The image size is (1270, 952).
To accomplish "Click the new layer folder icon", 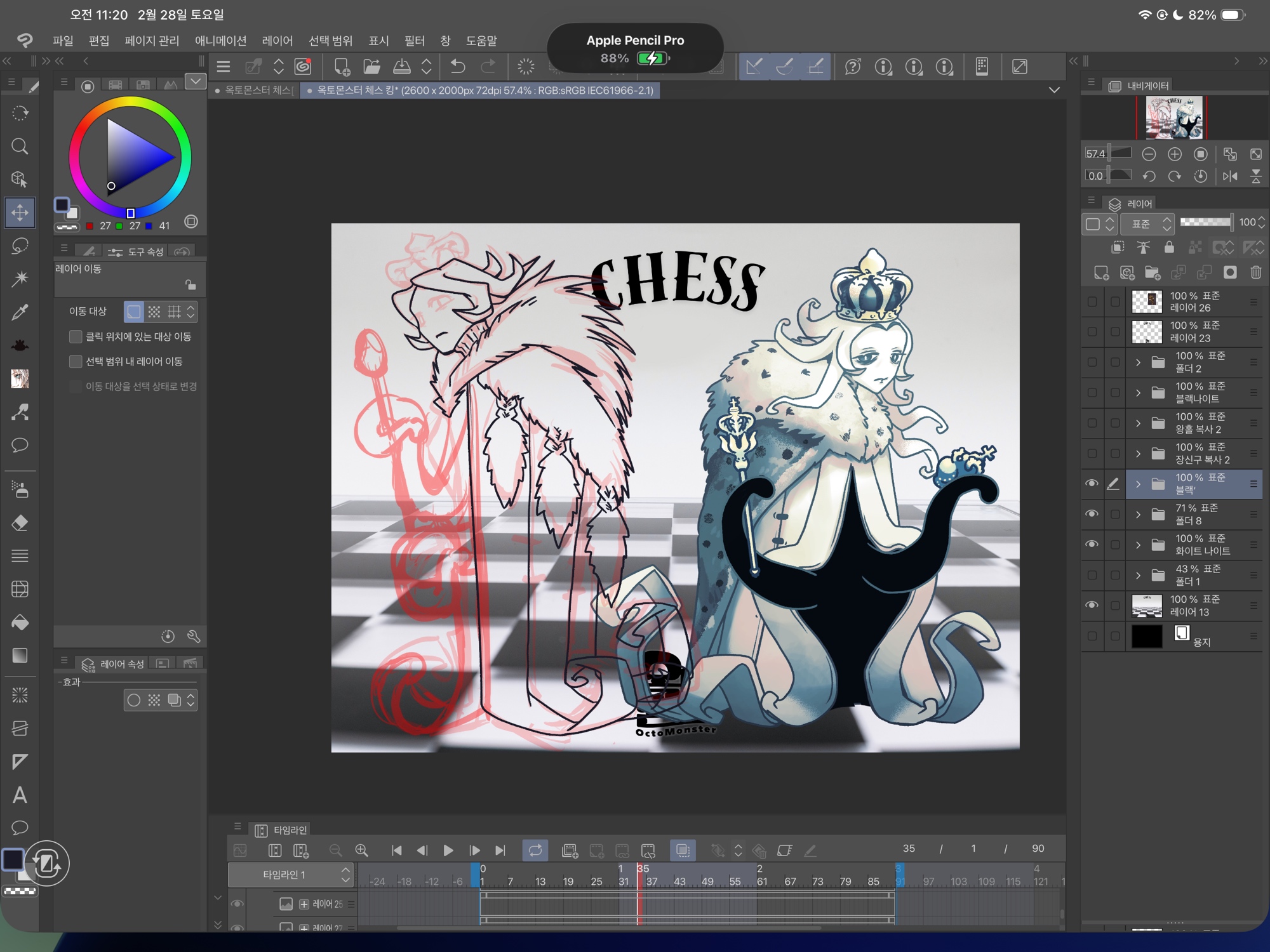I will 1153,273.
